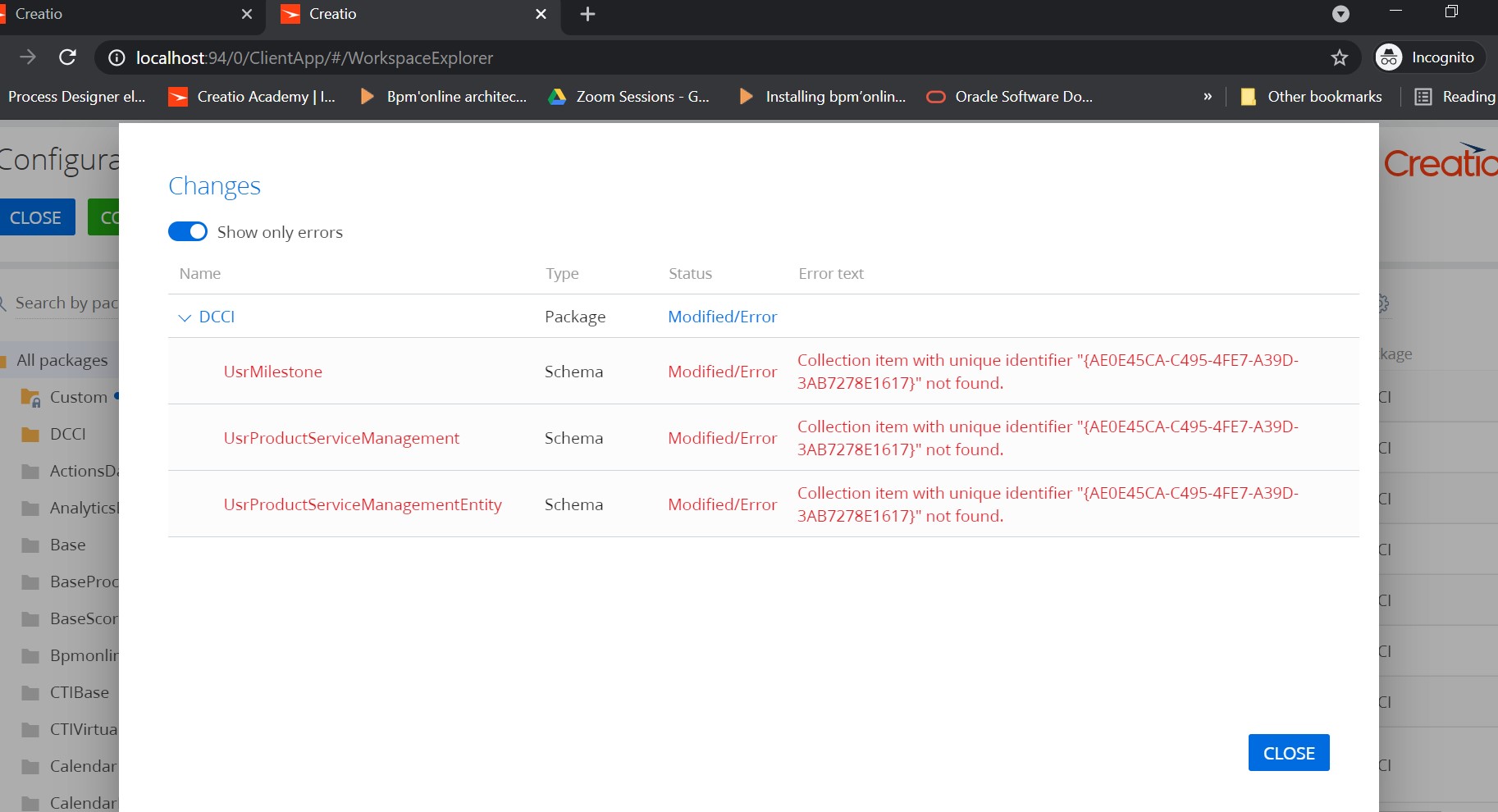The image size is (1498, 812).
Task: Minimize the browser window
Action: coord(1395,11)
